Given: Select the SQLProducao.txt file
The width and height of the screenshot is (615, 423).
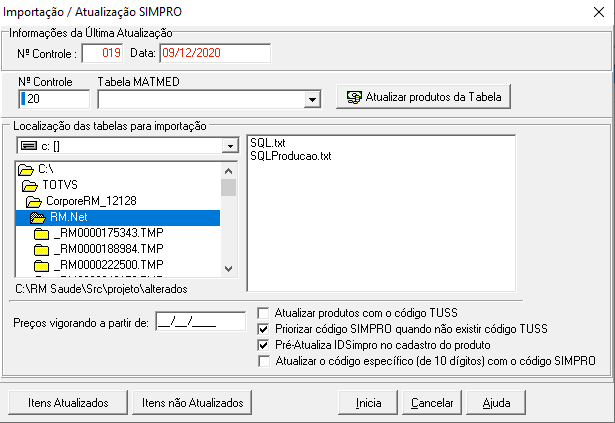Looking at the screenshot, I should coord(291,156).
